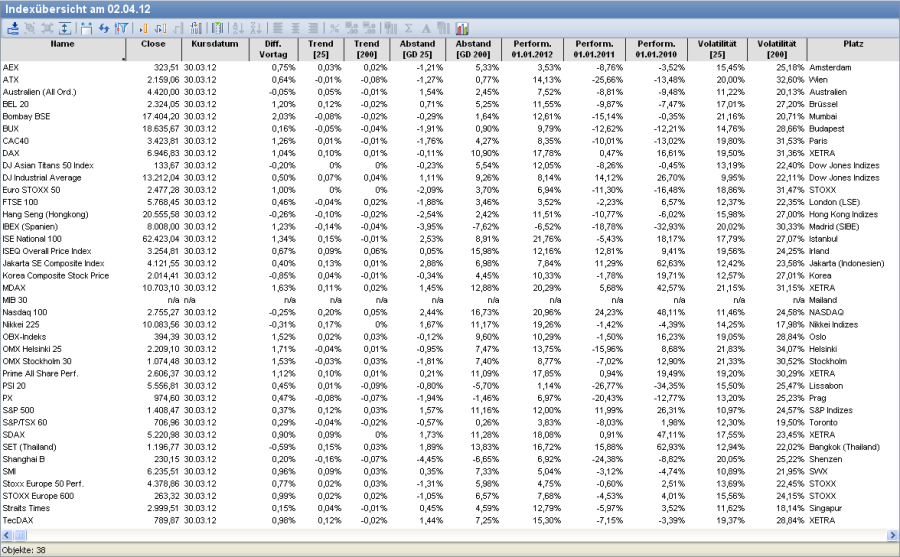Click the percent format icon
This screenshot has height=557, width=900.
334,28
